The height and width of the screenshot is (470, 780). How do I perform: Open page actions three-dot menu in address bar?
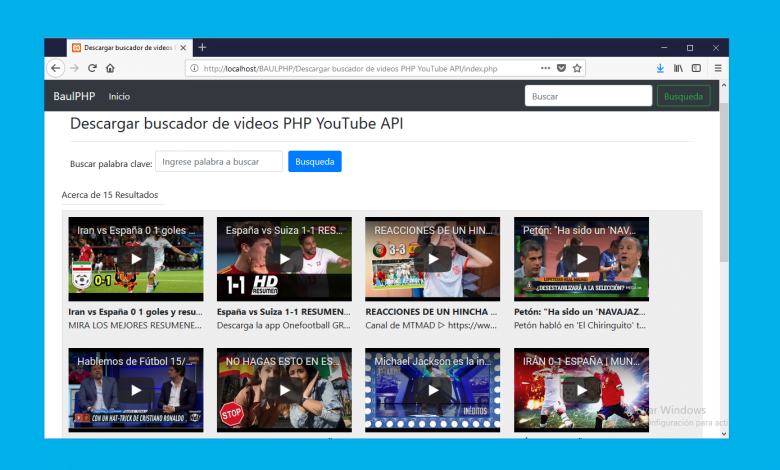(545, 68)
